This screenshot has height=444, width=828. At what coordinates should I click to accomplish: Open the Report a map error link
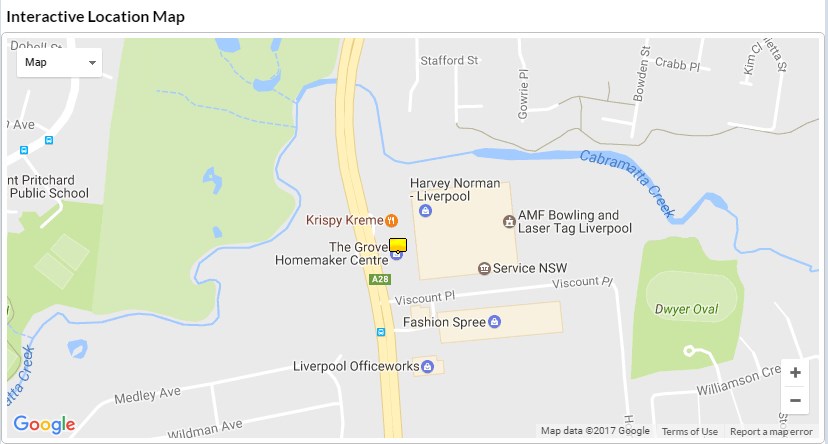click(x=771, y=431)
